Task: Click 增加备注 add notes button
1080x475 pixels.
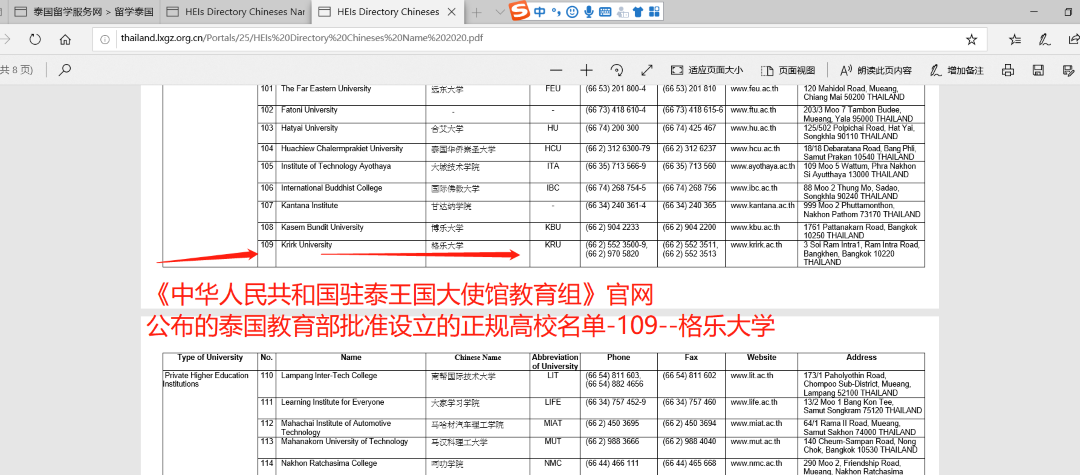Action: [x=957, y=70]
